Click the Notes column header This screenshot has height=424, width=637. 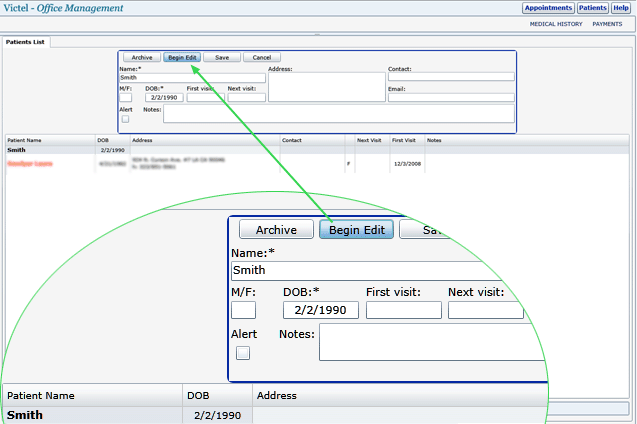pyautogui.click(x=527, y=140)
